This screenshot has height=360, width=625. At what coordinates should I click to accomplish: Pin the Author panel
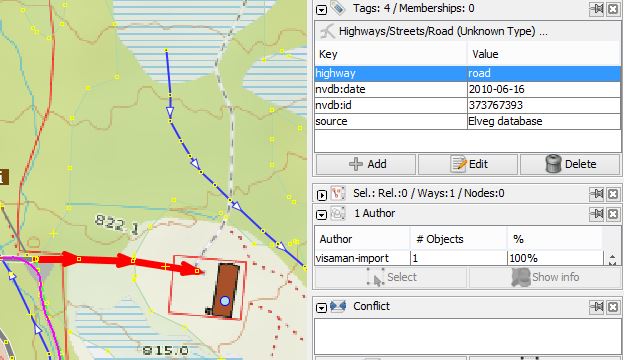[596, 214]
